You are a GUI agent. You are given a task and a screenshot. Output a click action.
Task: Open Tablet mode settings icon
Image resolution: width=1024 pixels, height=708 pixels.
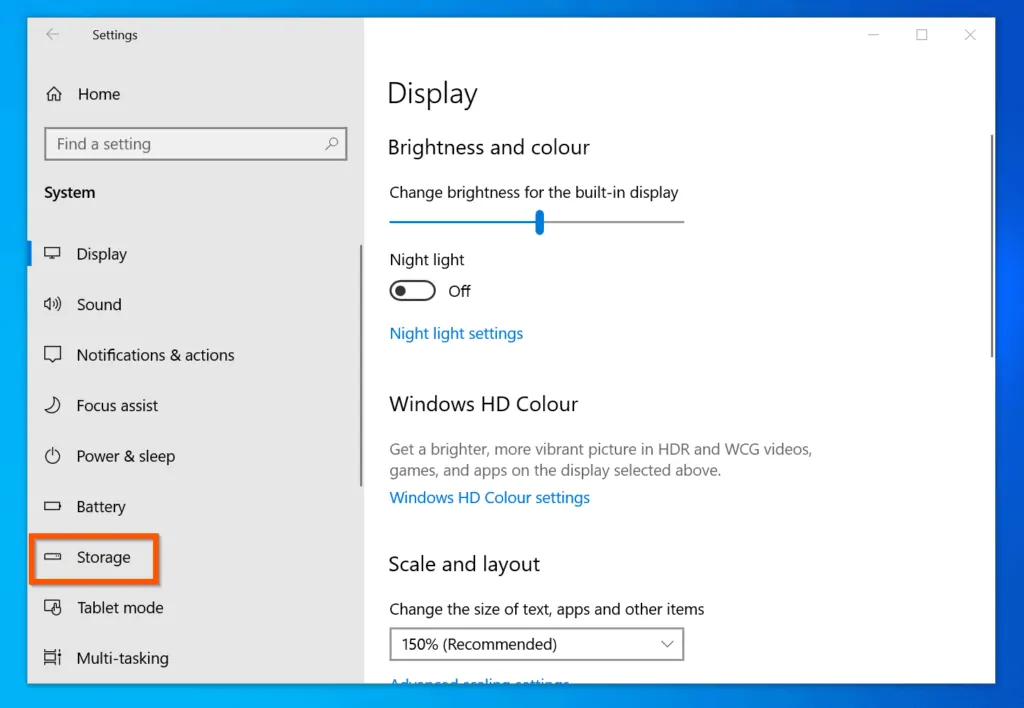coord(52,608)
